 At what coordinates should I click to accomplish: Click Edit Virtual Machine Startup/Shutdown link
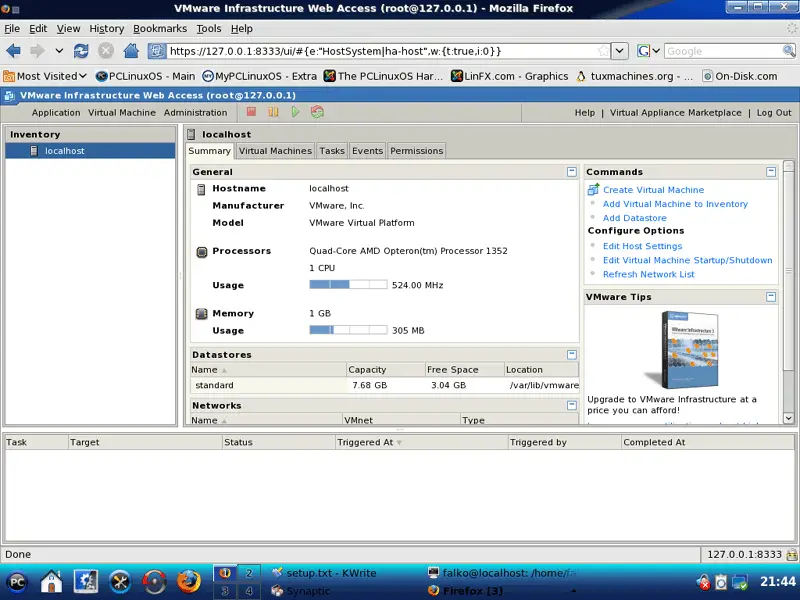[x=688, y=260]
